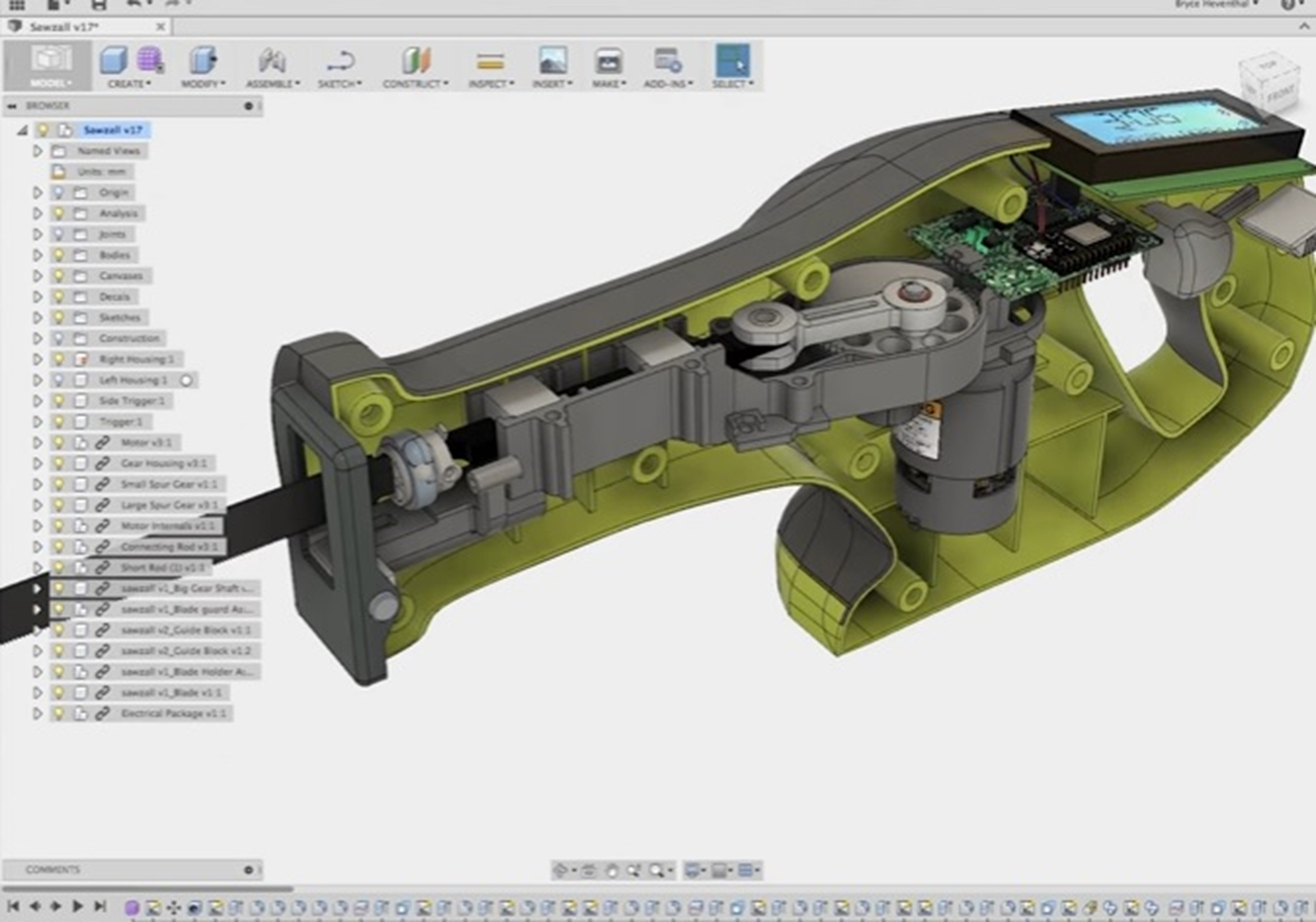Click the Create box primitive icon

pos(113,61)
